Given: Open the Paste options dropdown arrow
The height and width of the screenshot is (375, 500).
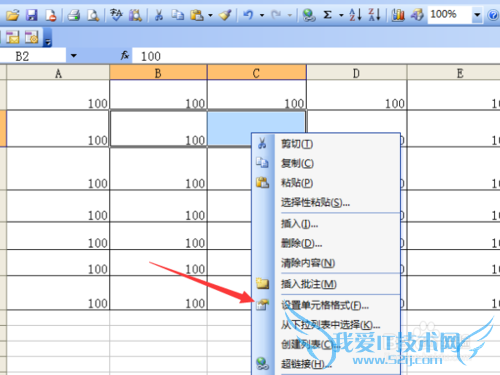Looking at the screenshot, I should point(210,15).
